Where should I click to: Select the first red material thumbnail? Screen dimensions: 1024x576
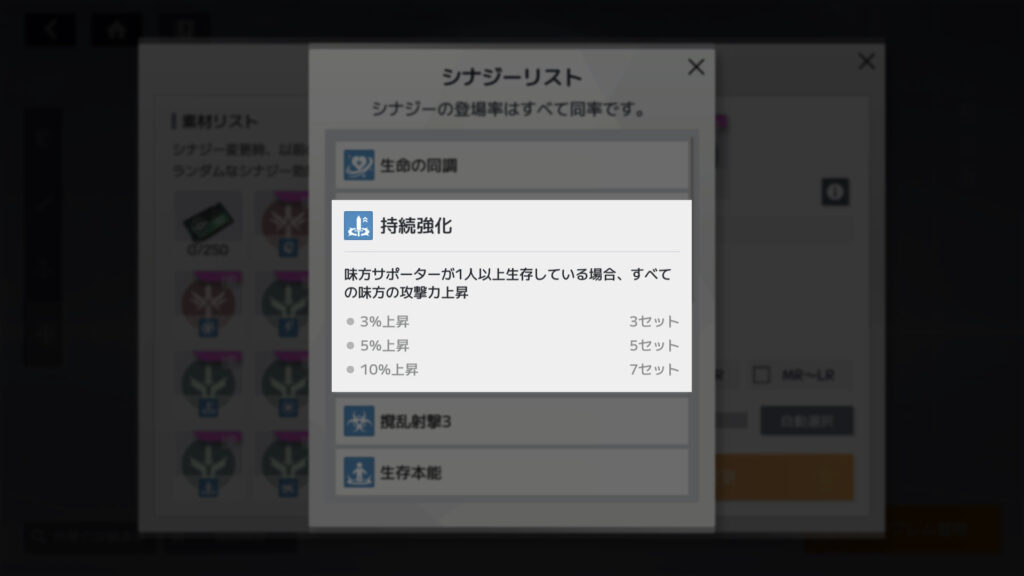click(x=288, y=224)
